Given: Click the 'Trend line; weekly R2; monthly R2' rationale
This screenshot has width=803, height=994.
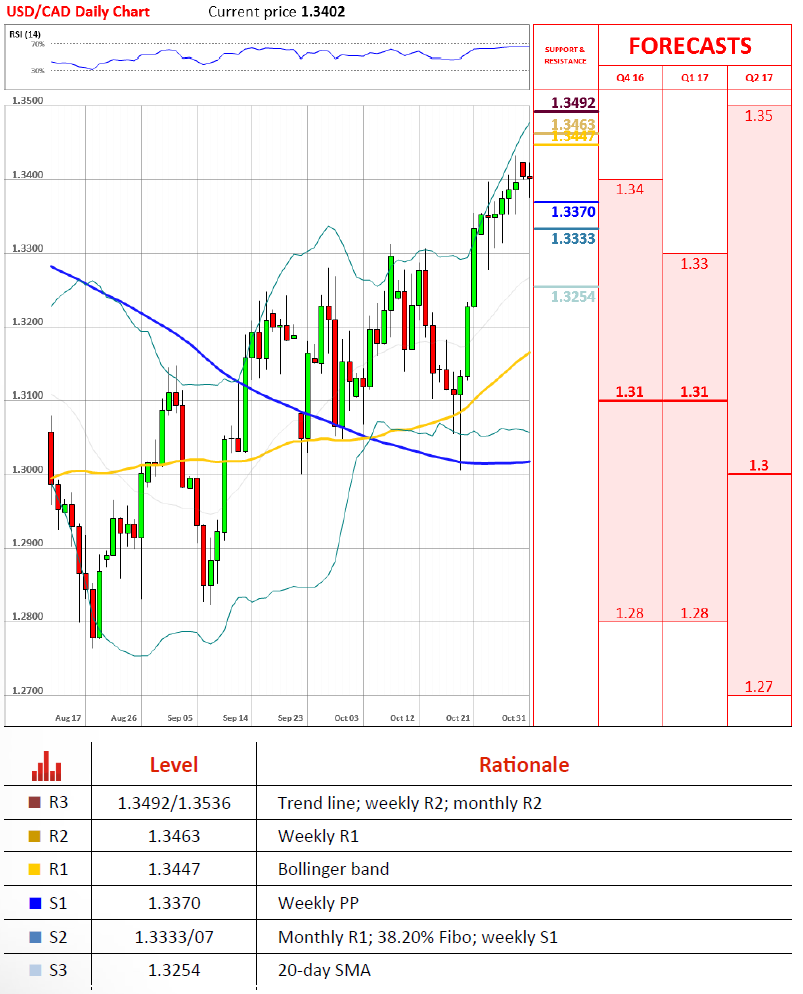Looking at the screenshot, I should click(x=409, y=803).
